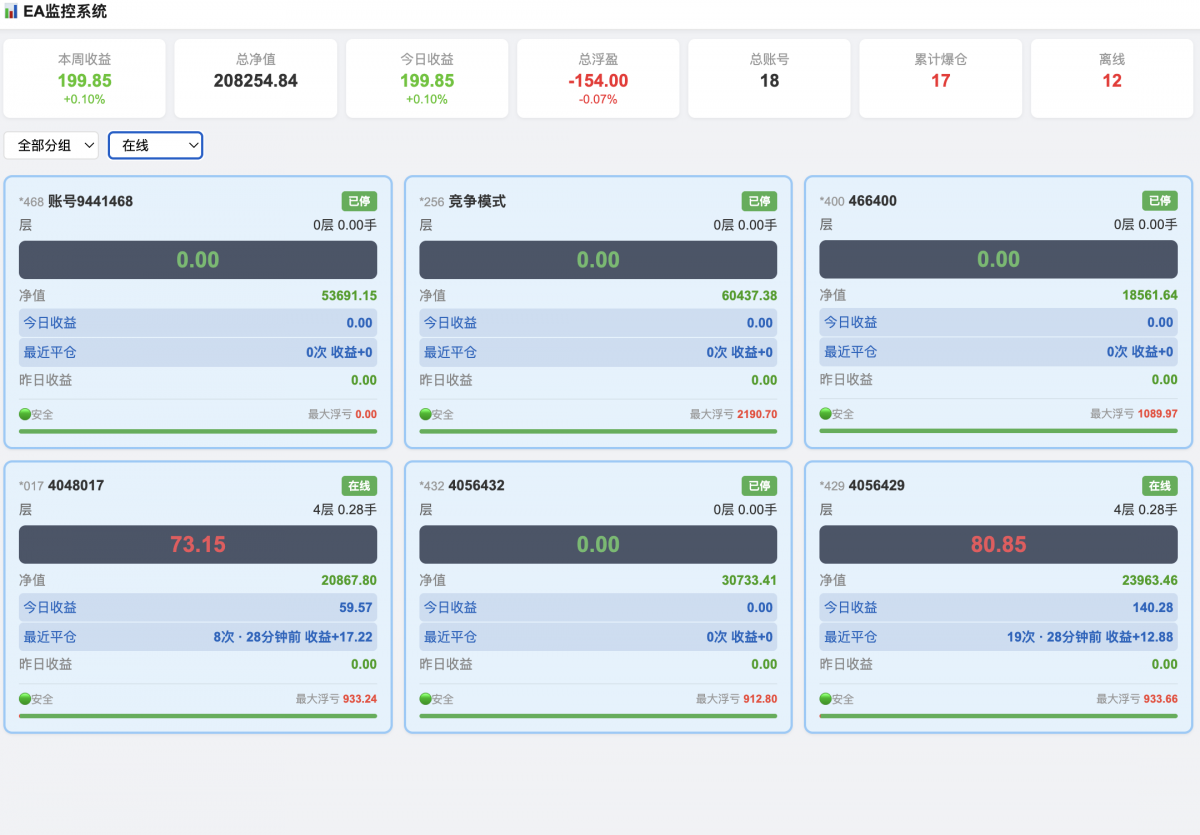The width and height of the screenshot is (1200, 835).
Task: Open the 在线 status filter dropdown
Action: (x=156, y=145)
